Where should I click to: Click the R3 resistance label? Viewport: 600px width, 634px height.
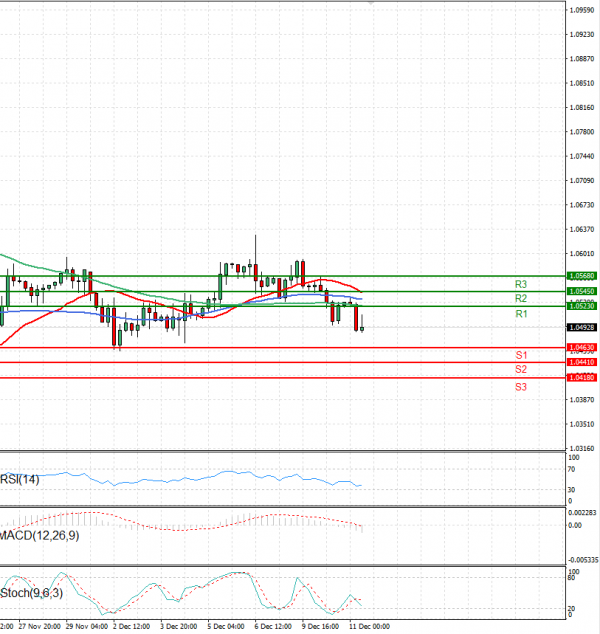point(521,284)
